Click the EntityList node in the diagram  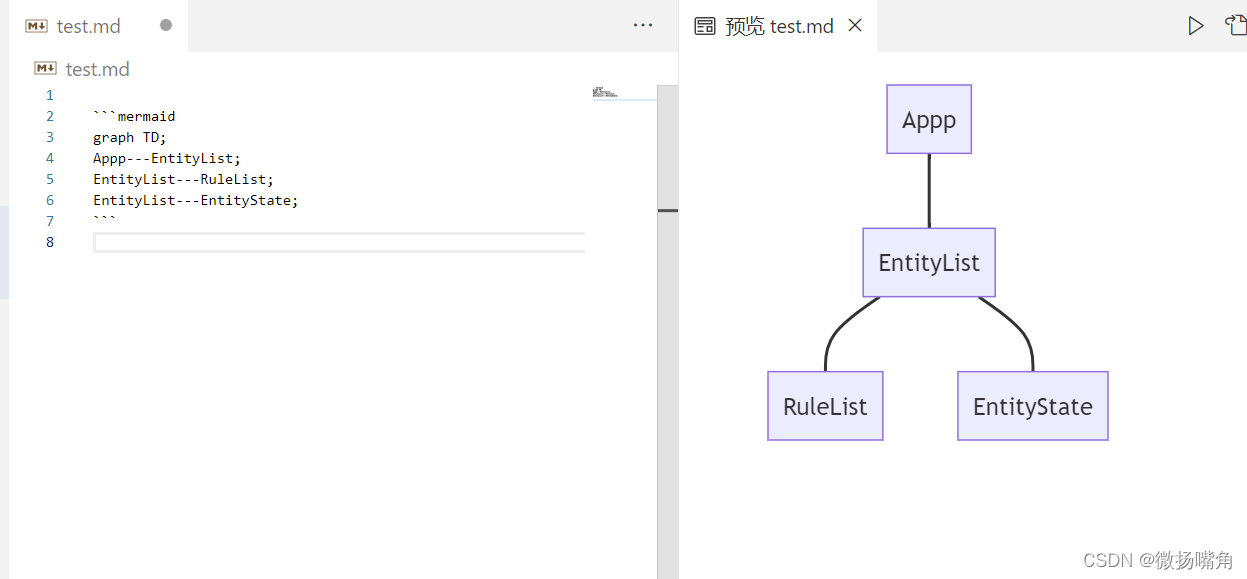tap(929, 262)
